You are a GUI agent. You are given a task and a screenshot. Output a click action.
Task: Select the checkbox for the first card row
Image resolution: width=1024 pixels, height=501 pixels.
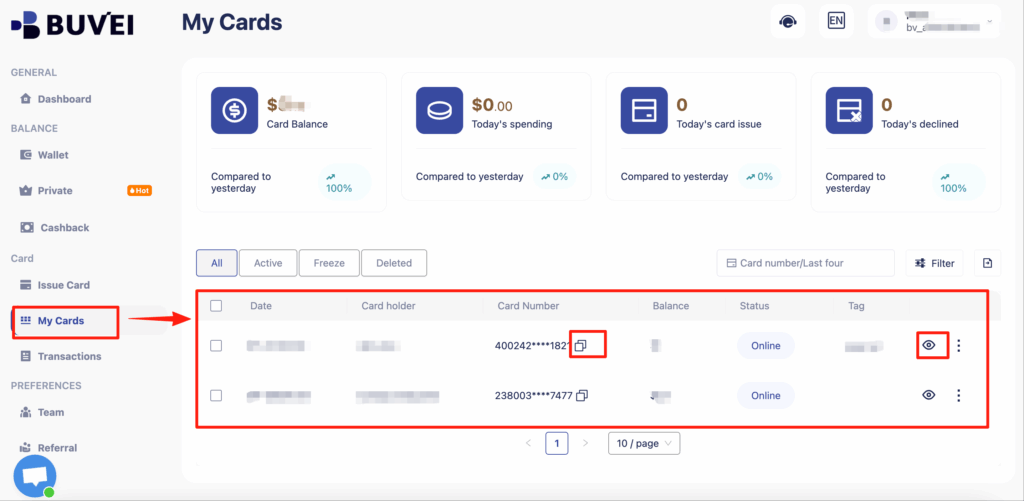pyautogui.click(x=216, y=345)
